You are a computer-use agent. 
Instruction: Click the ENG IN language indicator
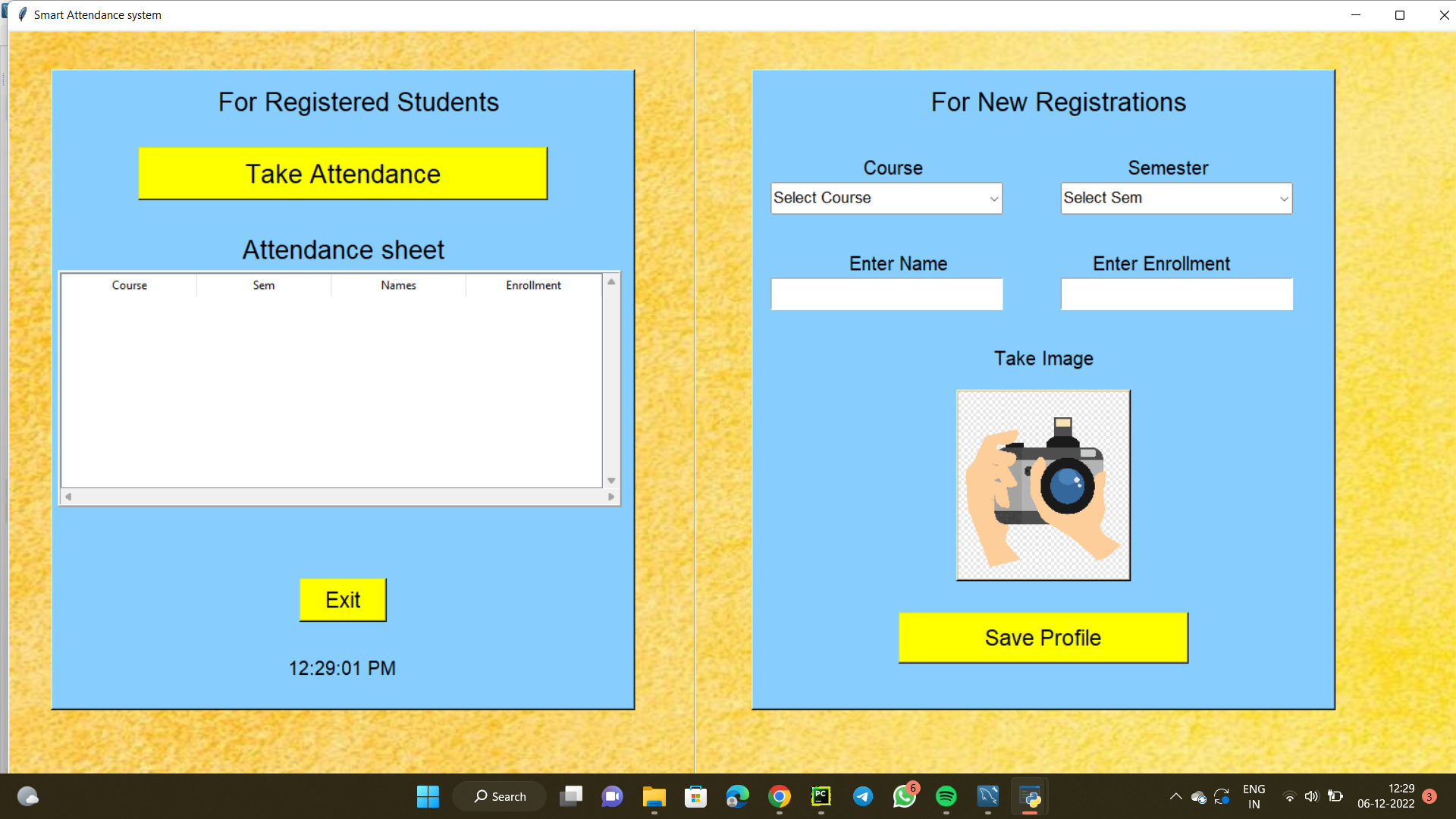click(1254, 796)
